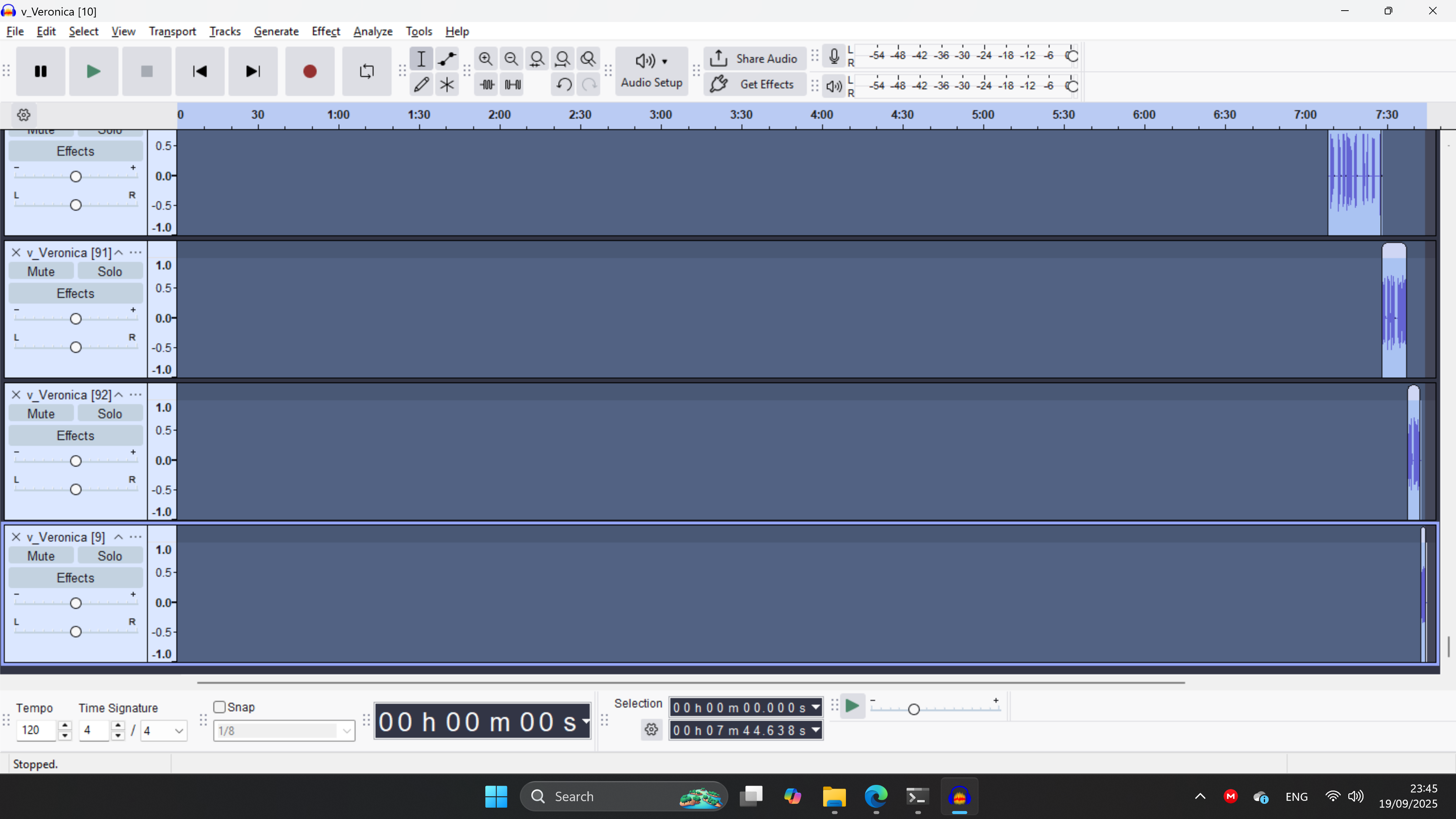
Task: Click the Share Audio button
Action: pyautogui.click(x=754, y=59)
